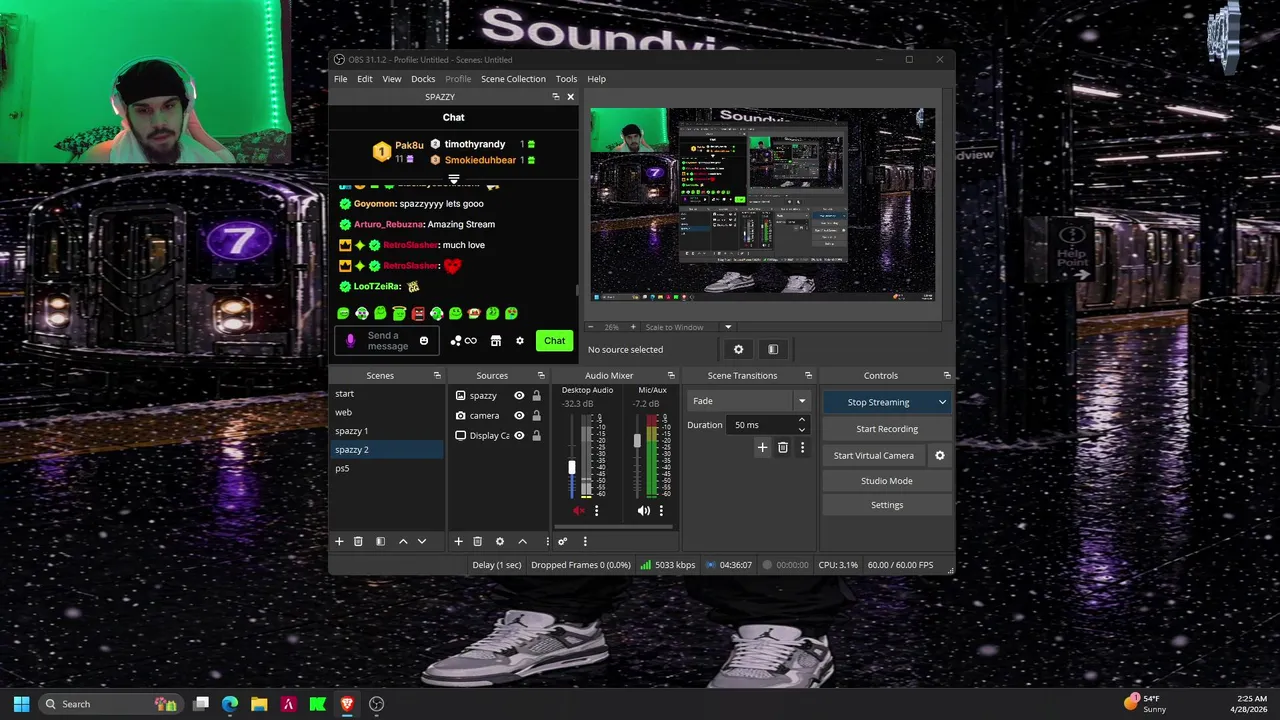The image size is (1280, 720).
Task: Unmute Desktop Audio speaker icon
Action: (x=578, y=511)
